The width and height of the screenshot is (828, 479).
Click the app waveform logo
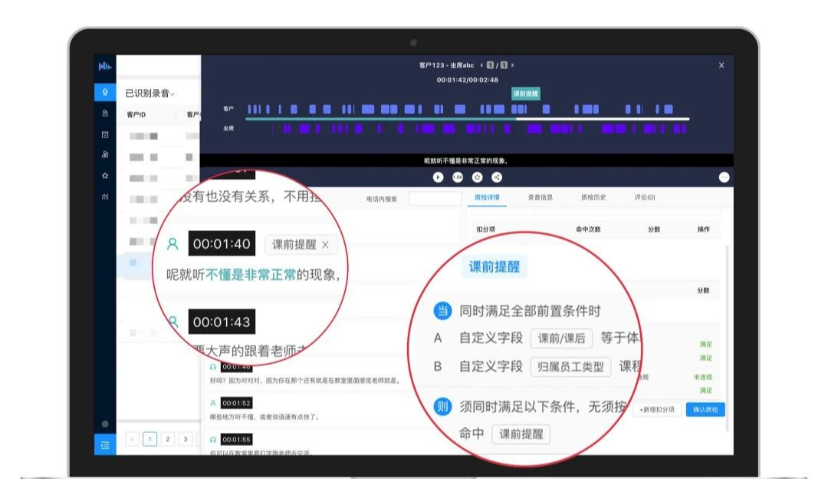pos(105,66)
